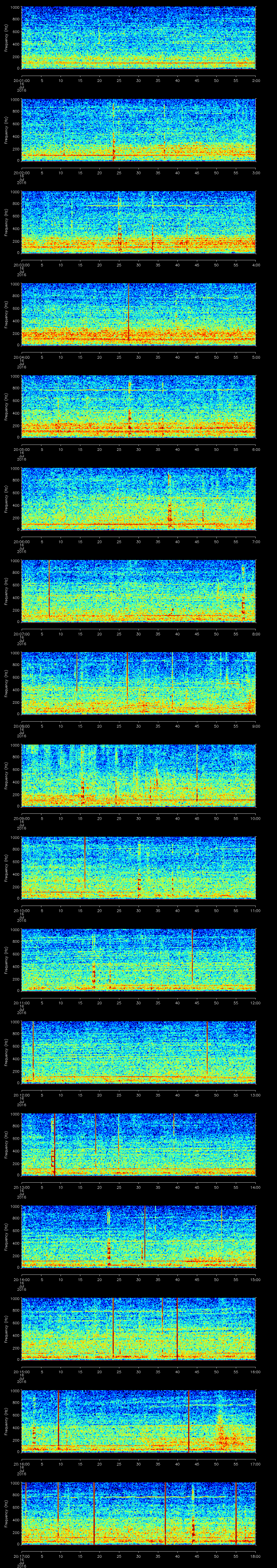The image size is (277, 1568).
Task: Select the '11:00' end time tick label
Action: (255, 910)
